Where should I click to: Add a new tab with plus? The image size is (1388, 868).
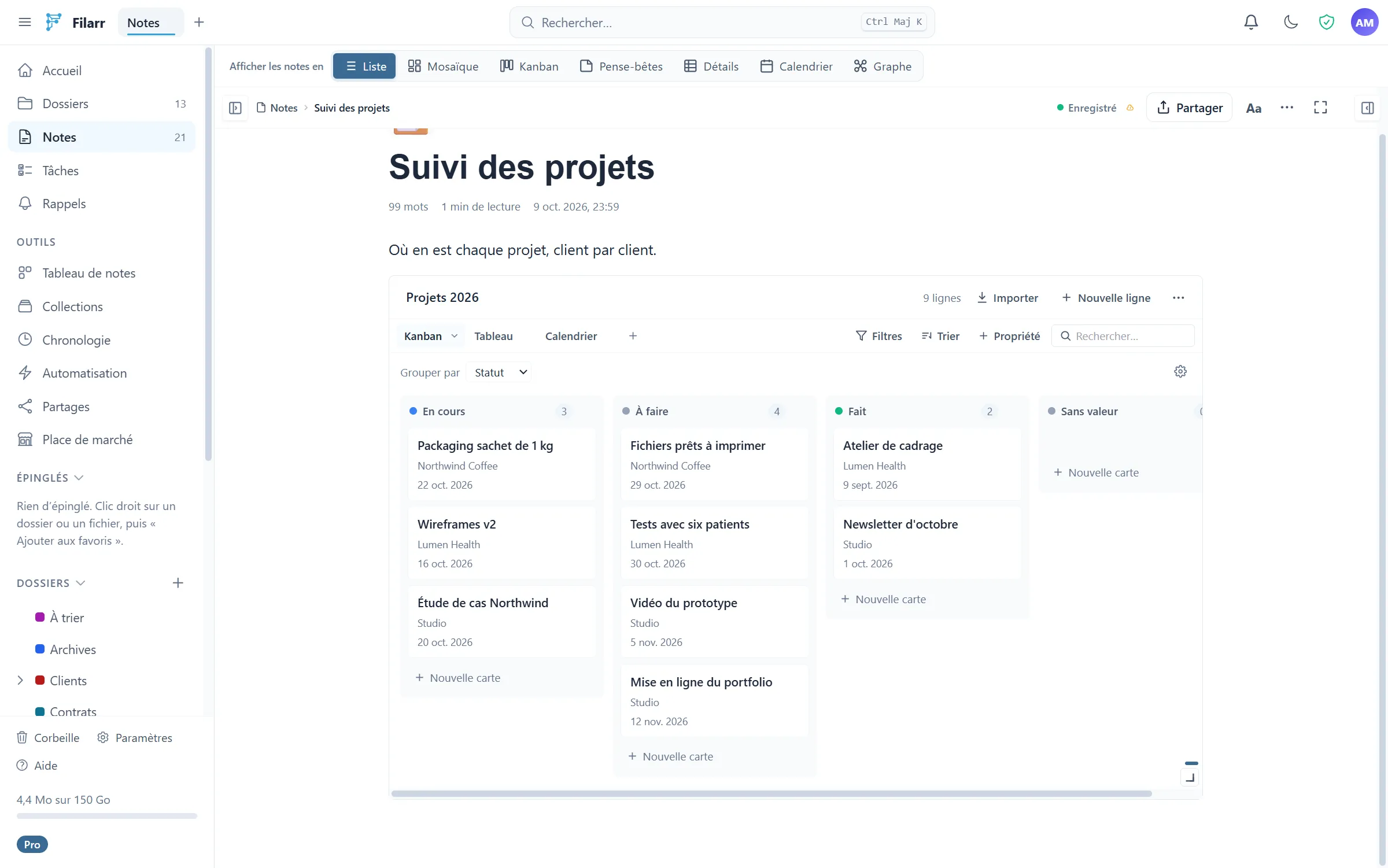(199, 22)
